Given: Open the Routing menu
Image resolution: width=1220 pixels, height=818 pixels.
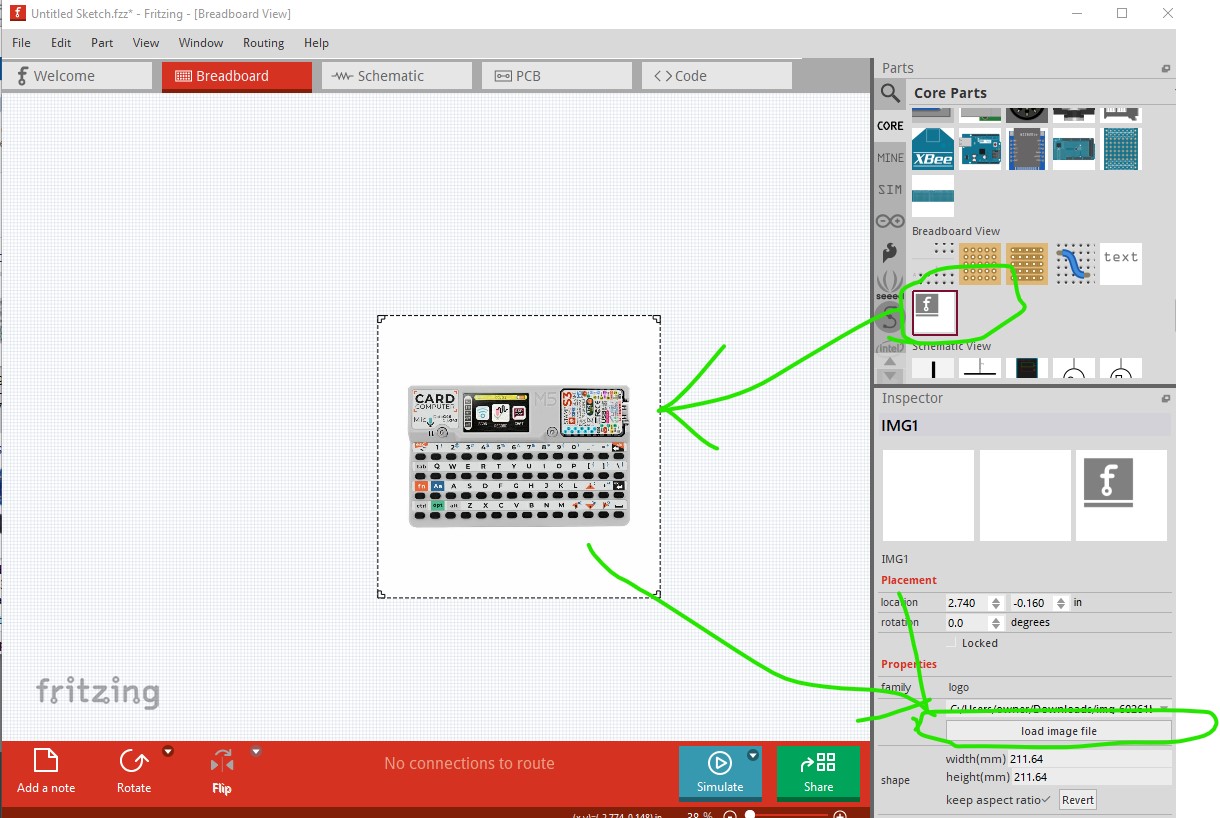Looking at the screenshot, I should click(263, 43).
